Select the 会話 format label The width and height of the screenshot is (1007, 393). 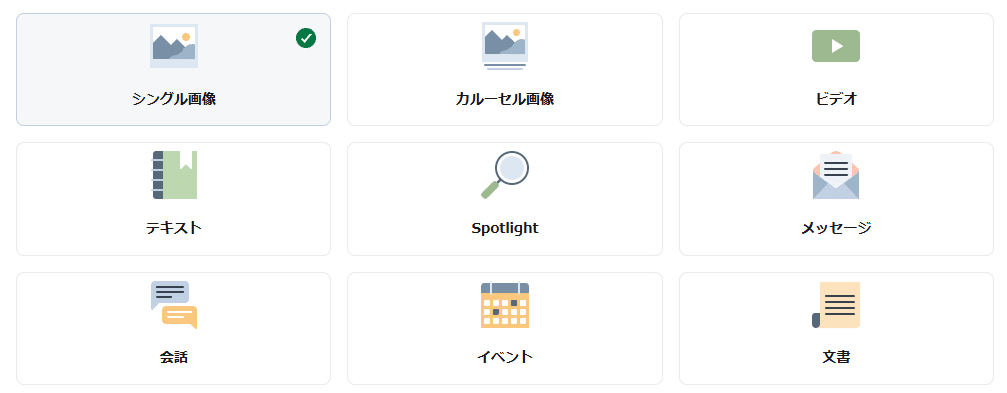click(173, 357)
